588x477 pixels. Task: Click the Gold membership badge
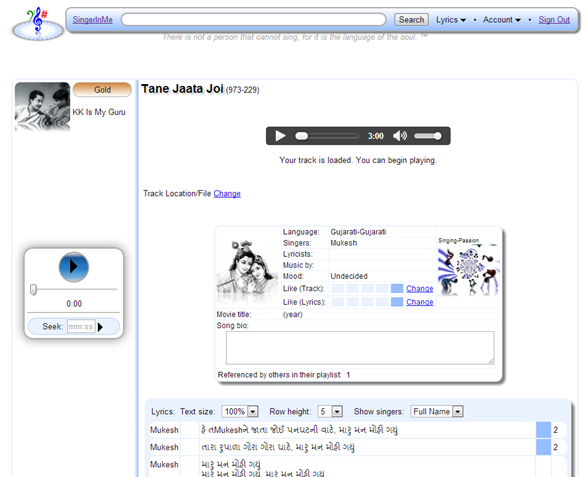[102, 90]
